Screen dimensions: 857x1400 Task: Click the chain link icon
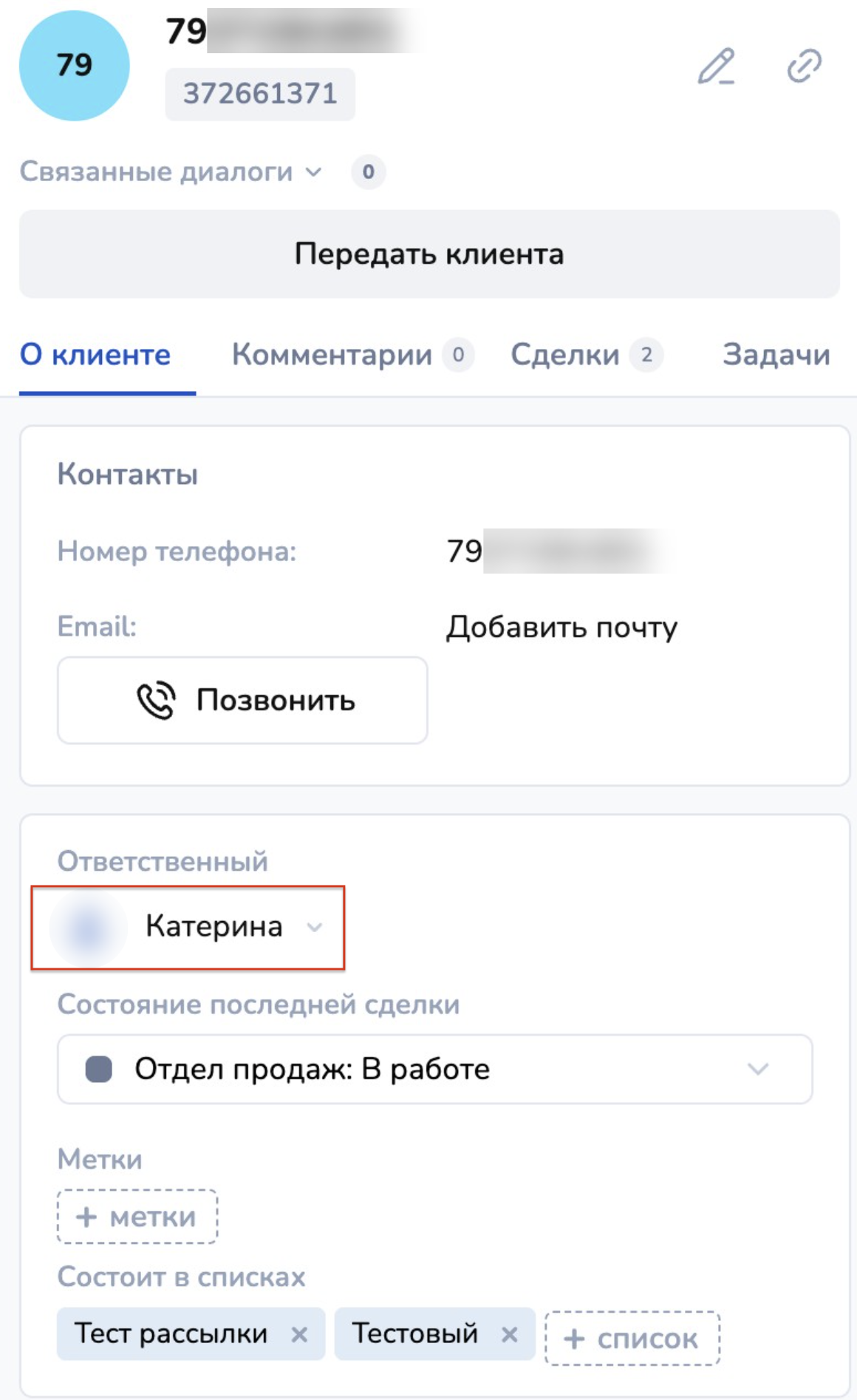[804, 66]
